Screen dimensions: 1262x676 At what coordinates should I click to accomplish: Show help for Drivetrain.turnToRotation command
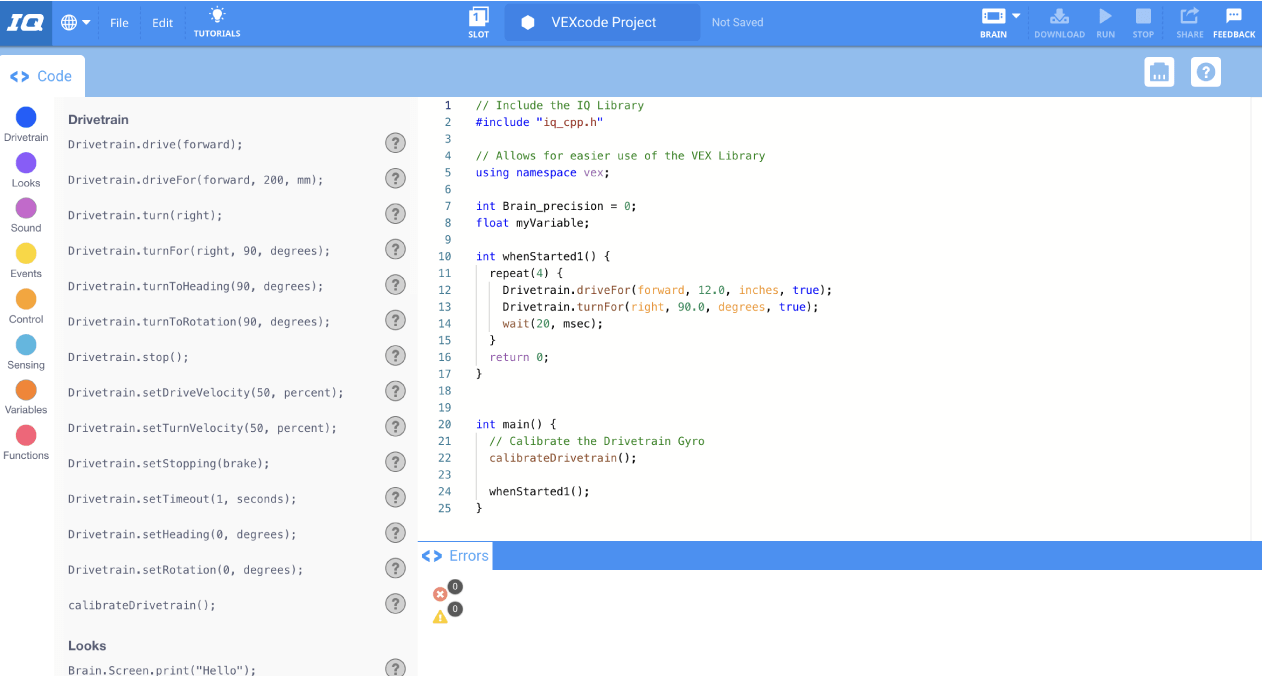[396, 320]
